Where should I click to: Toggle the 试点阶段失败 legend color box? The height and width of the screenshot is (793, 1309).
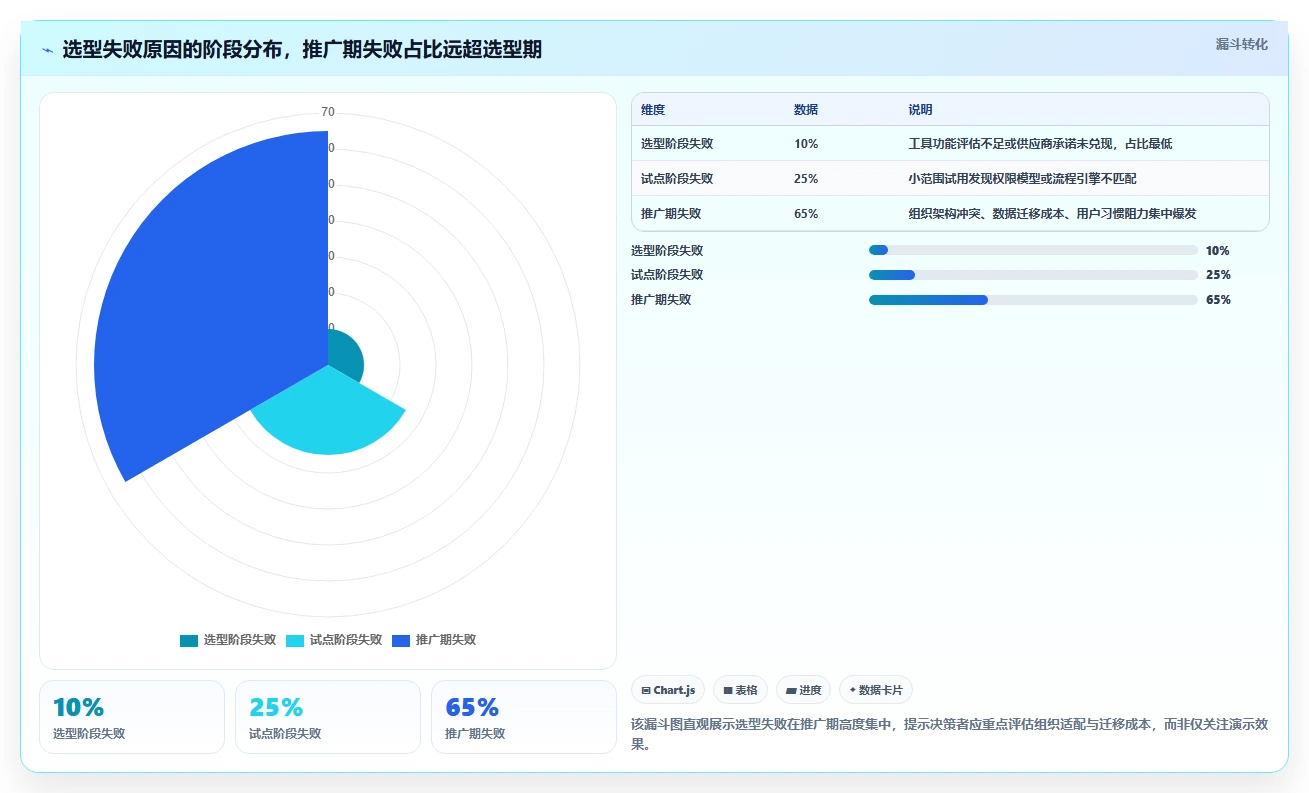tap(295, 640)
